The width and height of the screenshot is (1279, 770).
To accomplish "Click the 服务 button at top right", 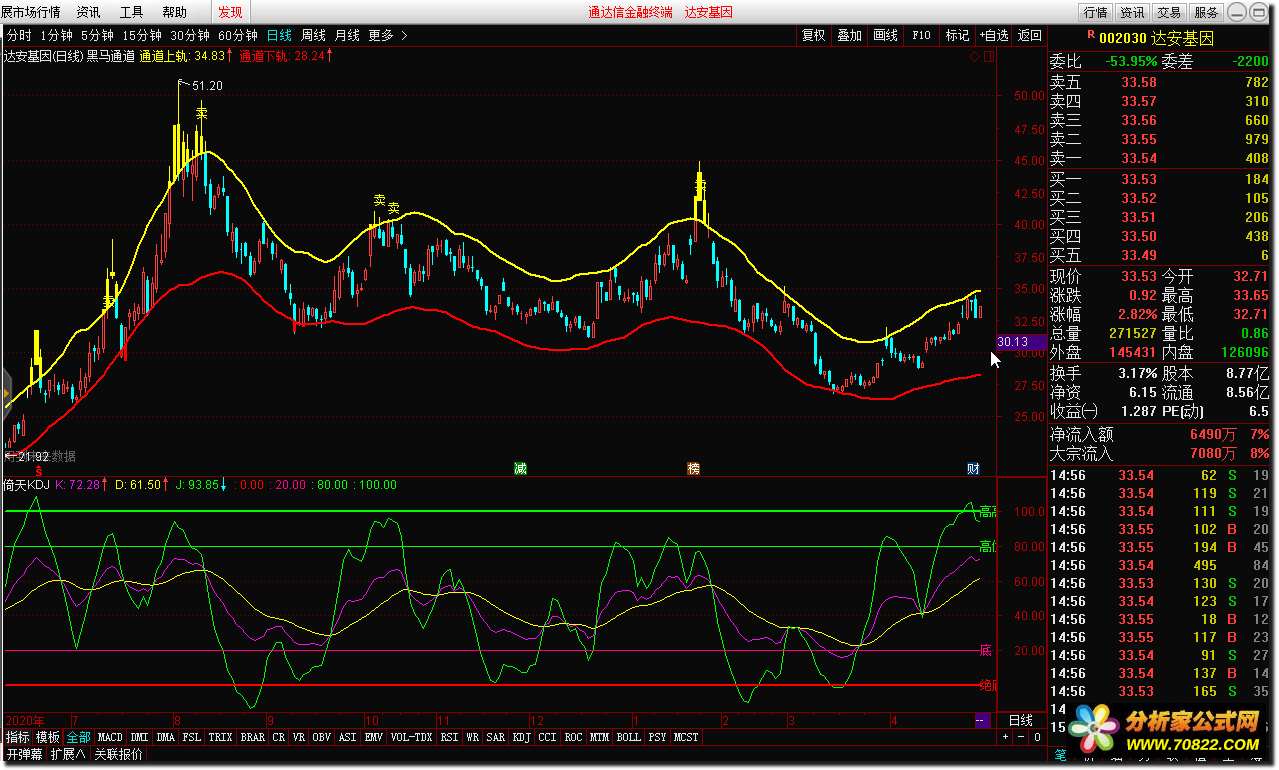I will point(1206,13).
